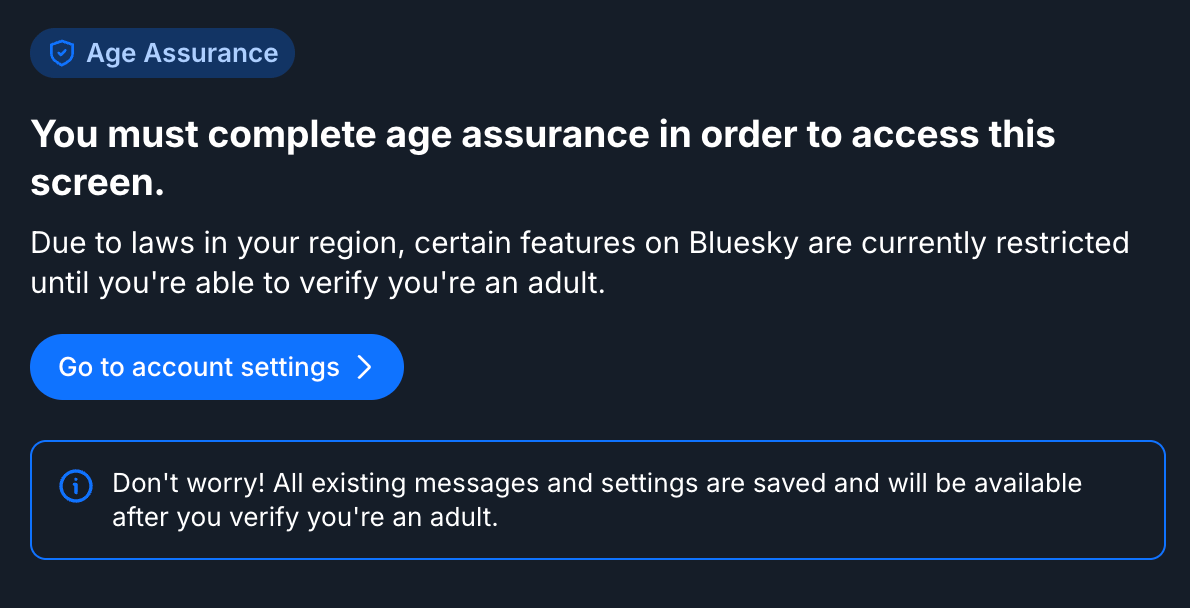This screenshot has width=1190, height=608.
Task: Click the outlined info notice box
Action: 597,500
